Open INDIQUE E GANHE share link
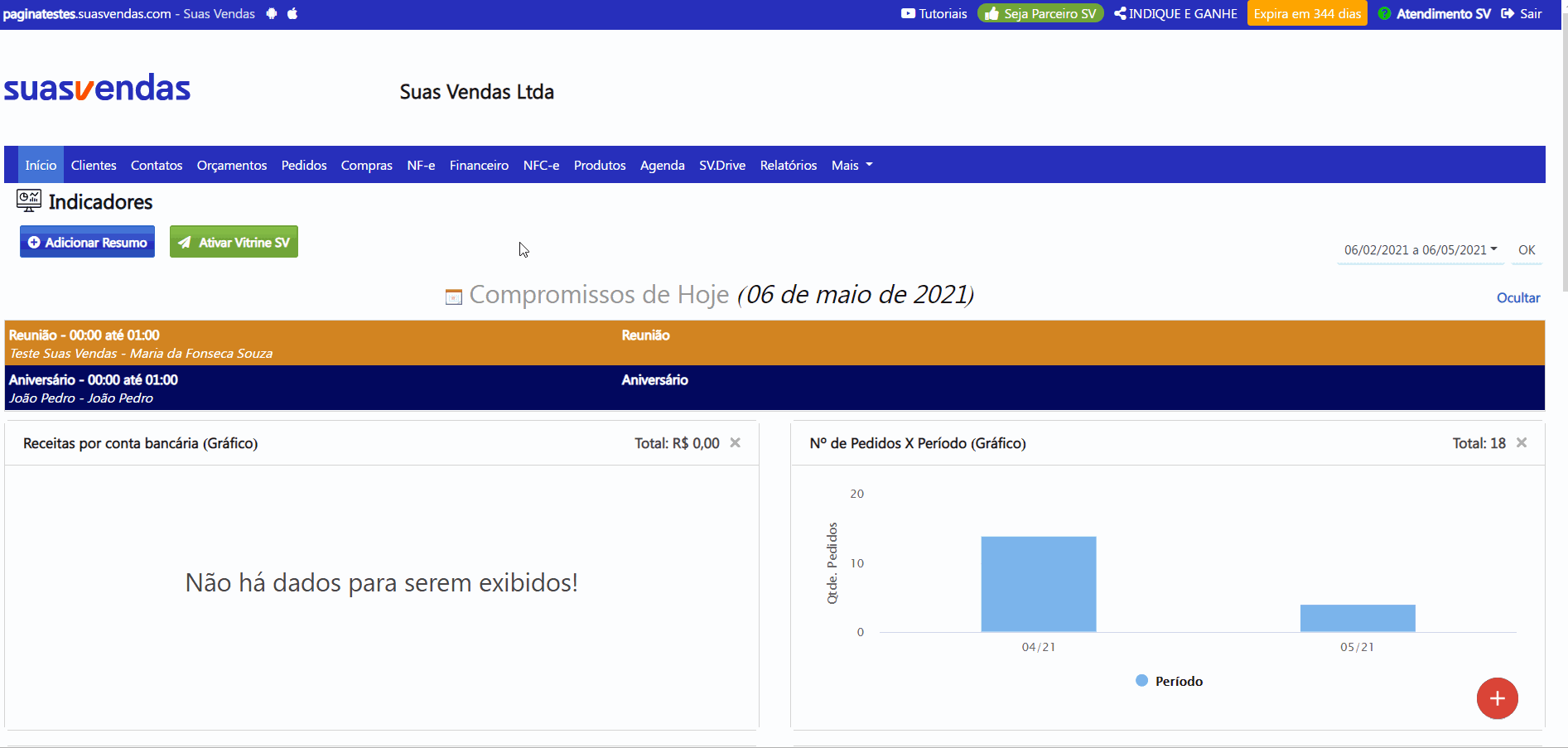 1175,13
